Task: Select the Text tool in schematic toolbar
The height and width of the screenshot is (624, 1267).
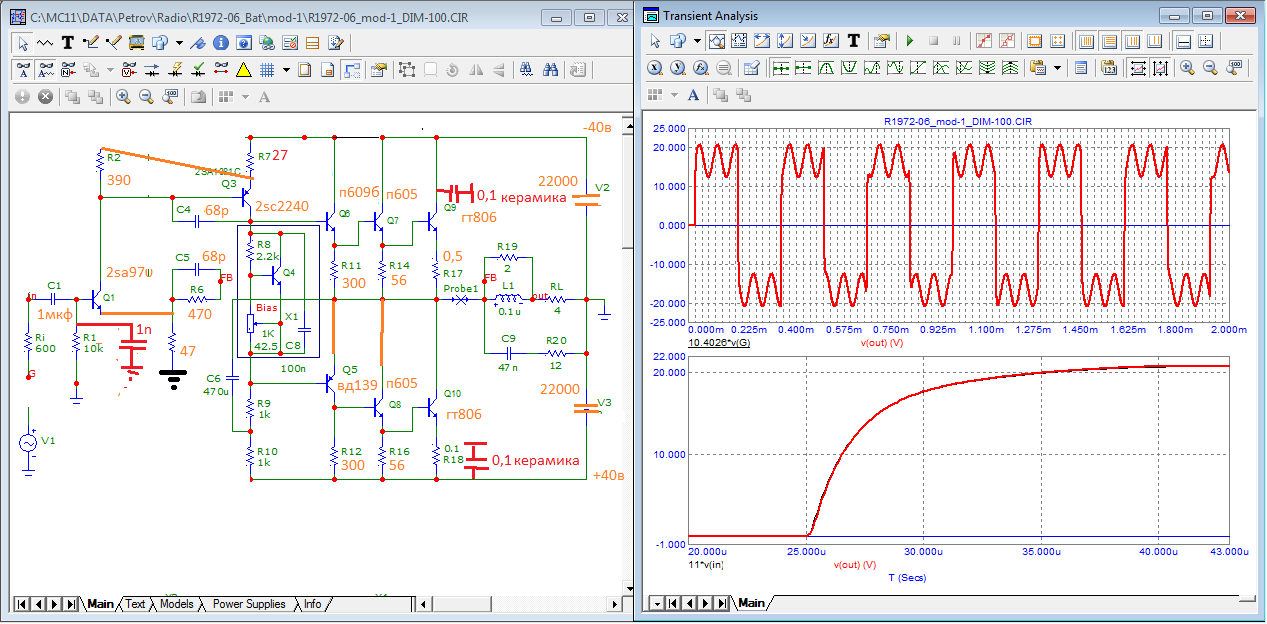Action: 68,43
